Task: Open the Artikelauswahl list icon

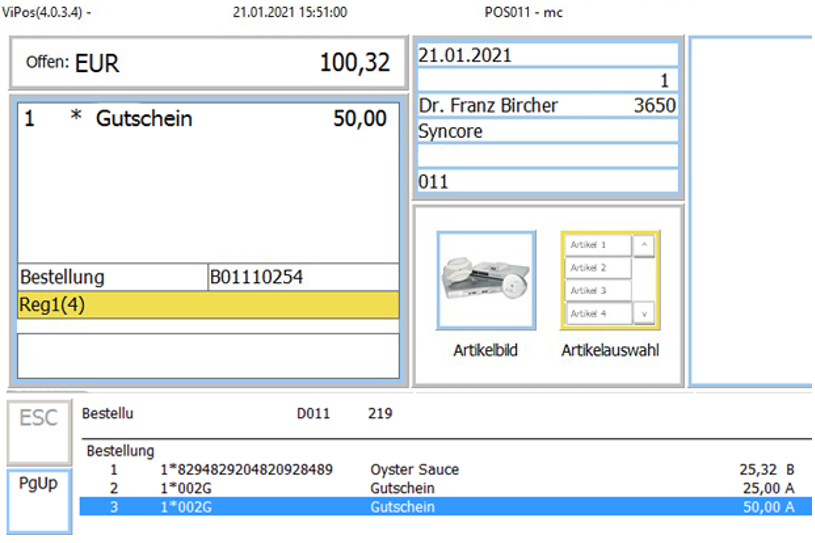Action: point(609,280)
